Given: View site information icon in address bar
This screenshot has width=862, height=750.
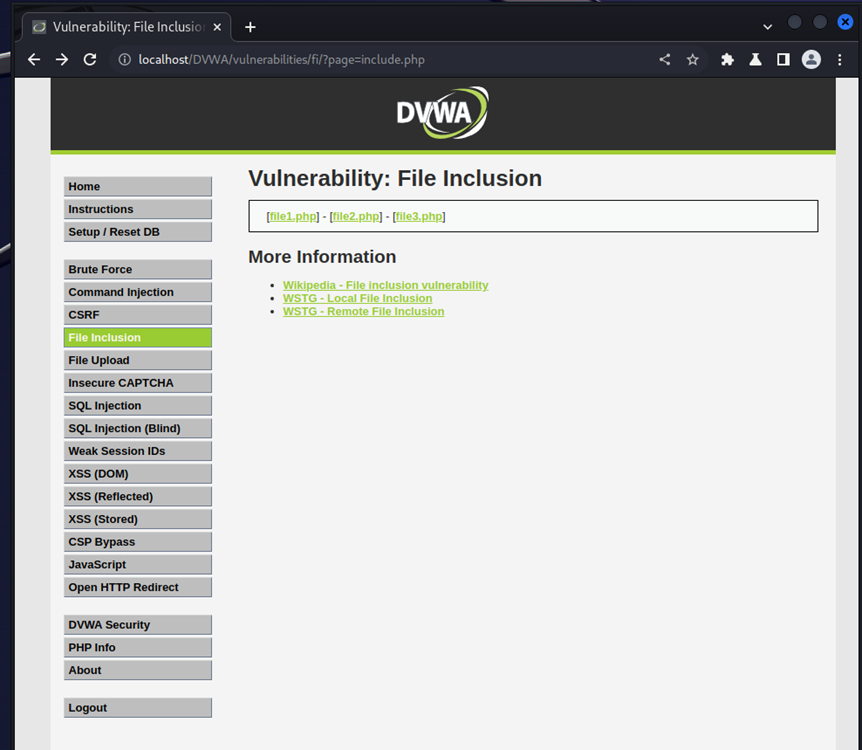Looking at the screenshot, I should pyautogui.click(x=125, y=59).
